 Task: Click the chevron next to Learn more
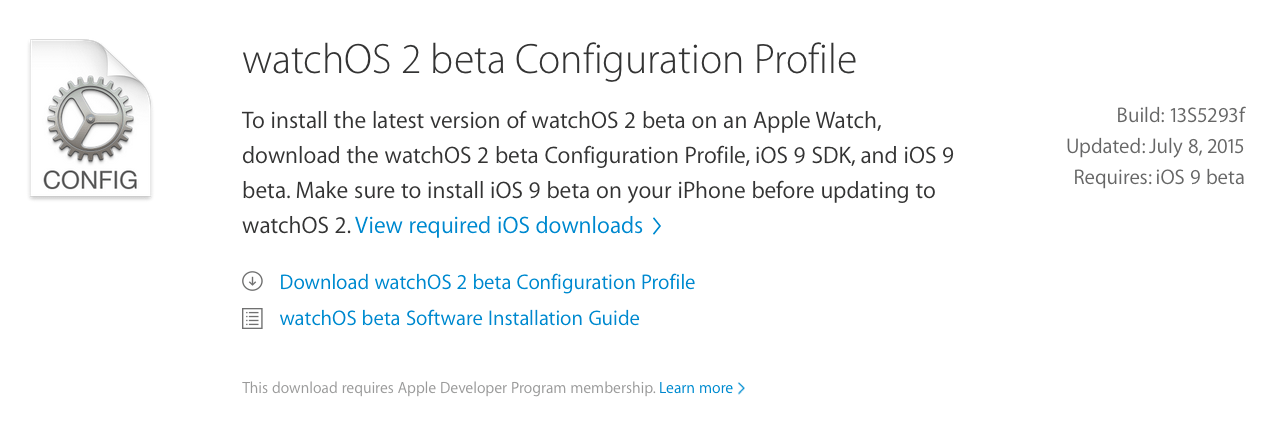(741, 388)
